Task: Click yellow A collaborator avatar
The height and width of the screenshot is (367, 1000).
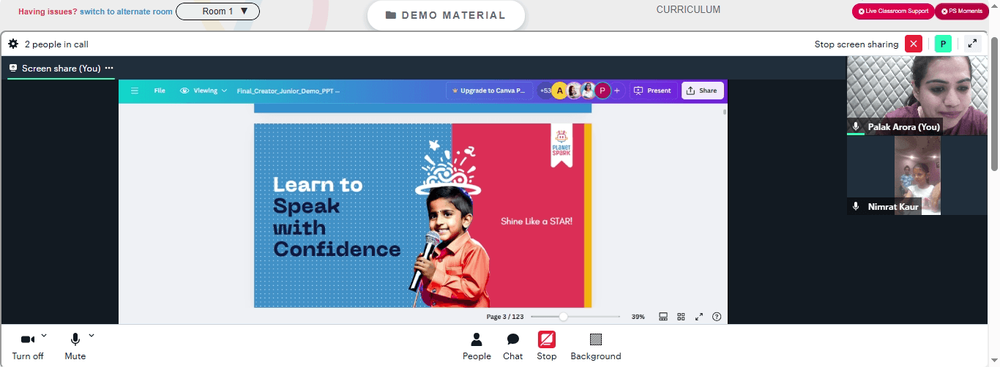Action: pyautogui.click(x=560, y=91)
